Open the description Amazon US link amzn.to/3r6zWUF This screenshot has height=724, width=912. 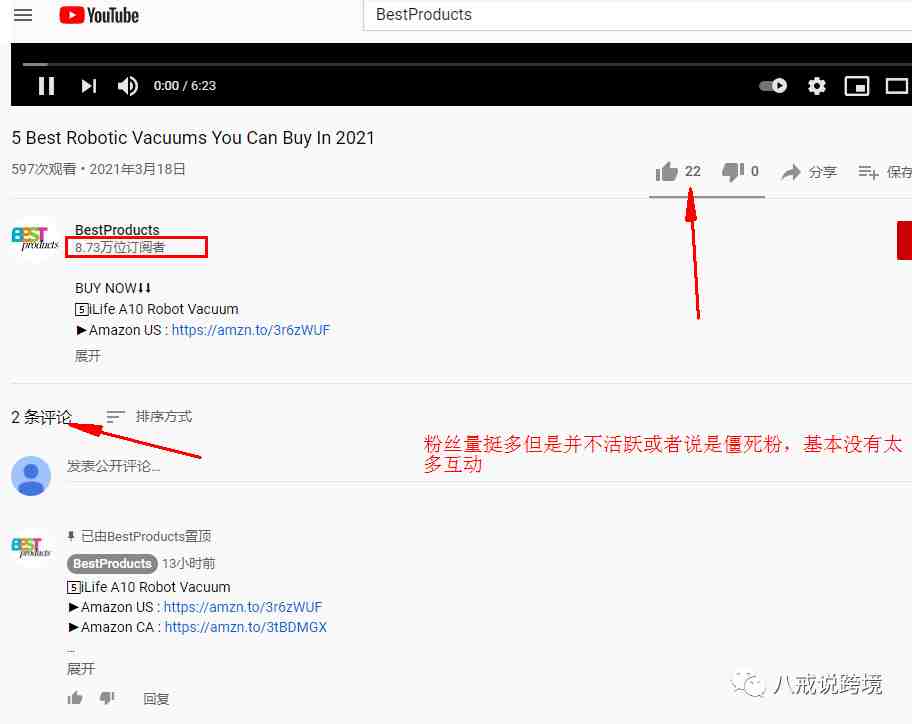tap(251, 330)
